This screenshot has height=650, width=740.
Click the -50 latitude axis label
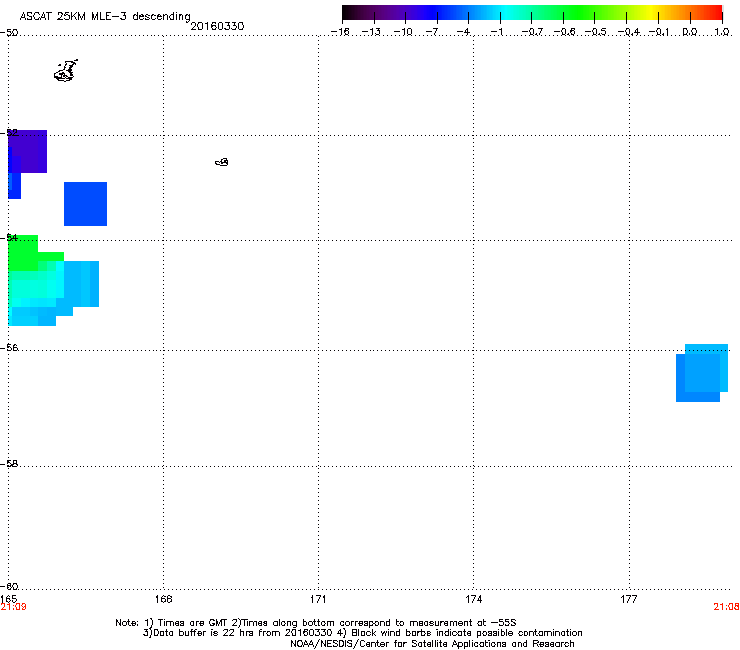coord(9,33)
